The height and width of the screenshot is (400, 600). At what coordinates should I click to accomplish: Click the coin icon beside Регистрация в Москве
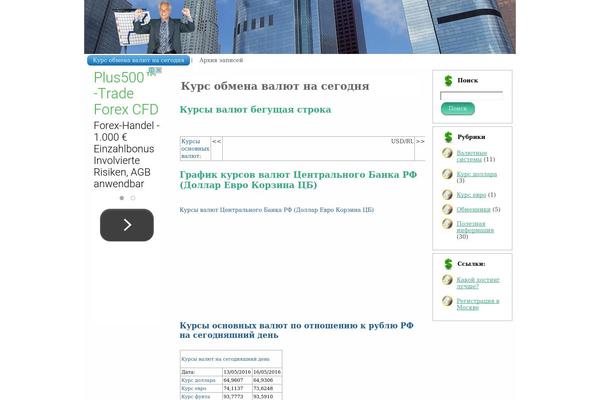447,301
